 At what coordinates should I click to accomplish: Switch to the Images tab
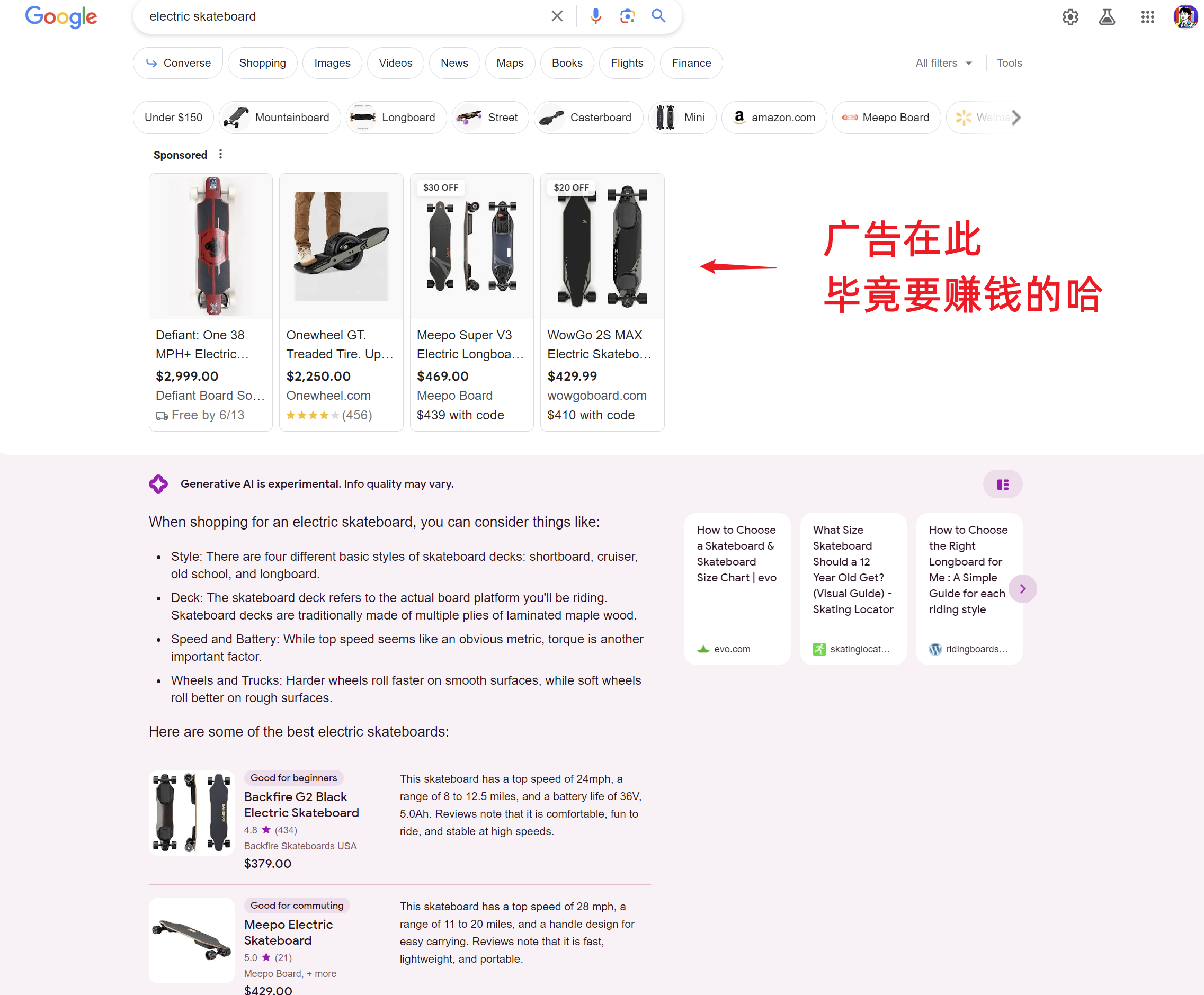[332, 62]
